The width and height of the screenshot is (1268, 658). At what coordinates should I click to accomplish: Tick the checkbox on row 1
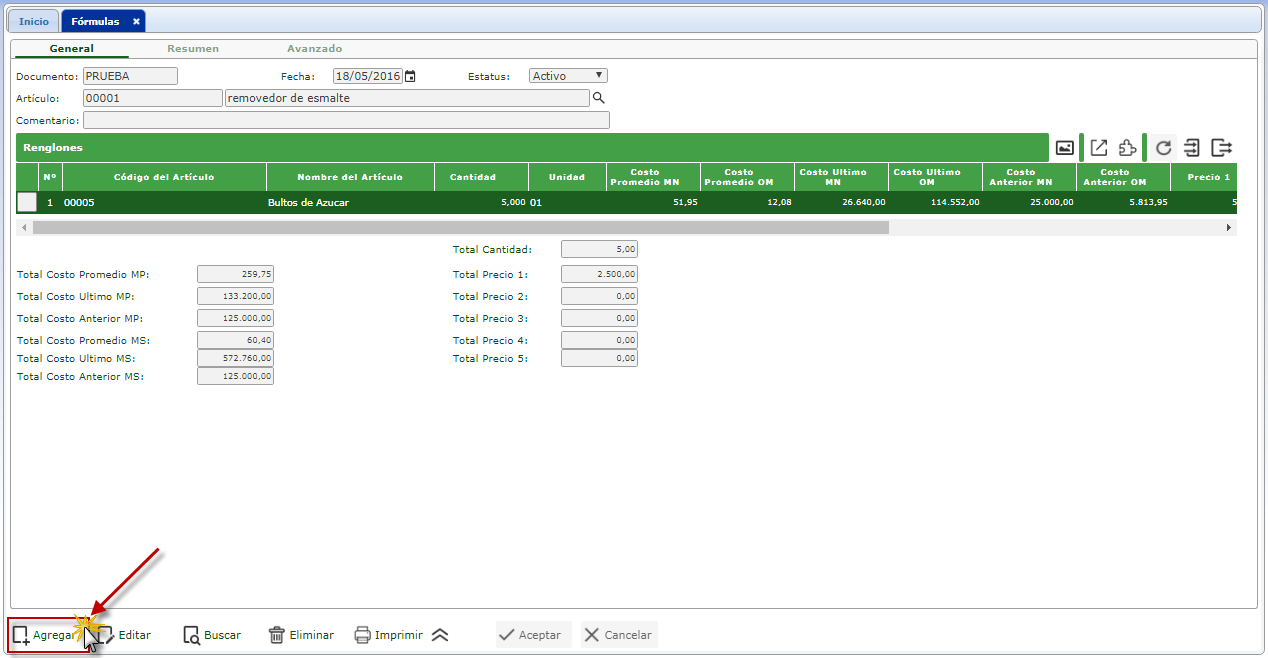(x=27, y=202)
